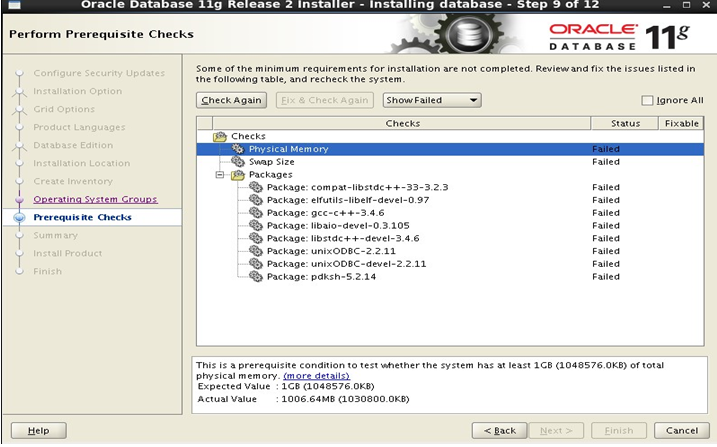Select the Installation Location step

(81, 163)
